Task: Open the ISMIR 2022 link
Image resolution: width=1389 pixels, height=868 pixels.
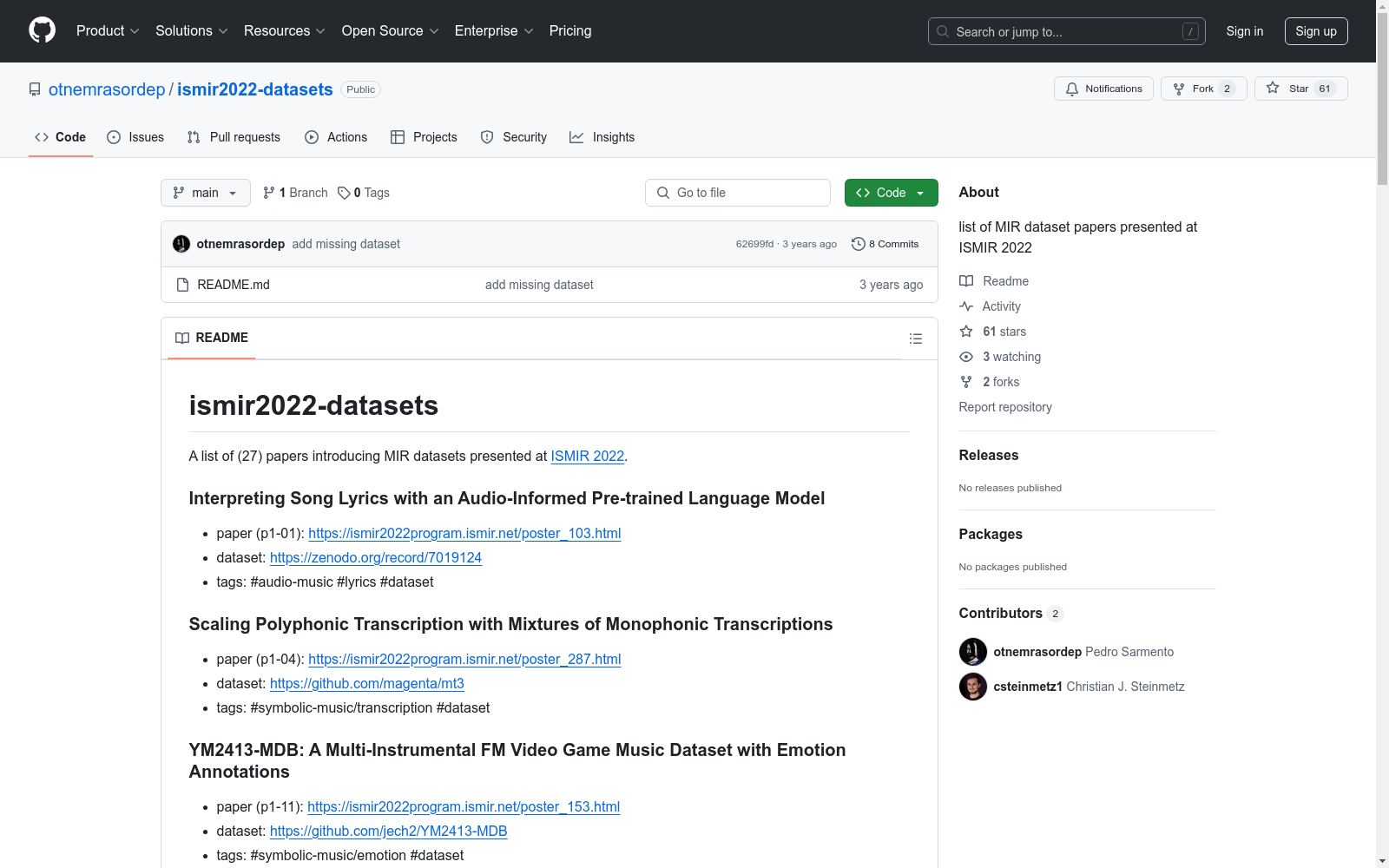Action: click(x=588, y=456)
